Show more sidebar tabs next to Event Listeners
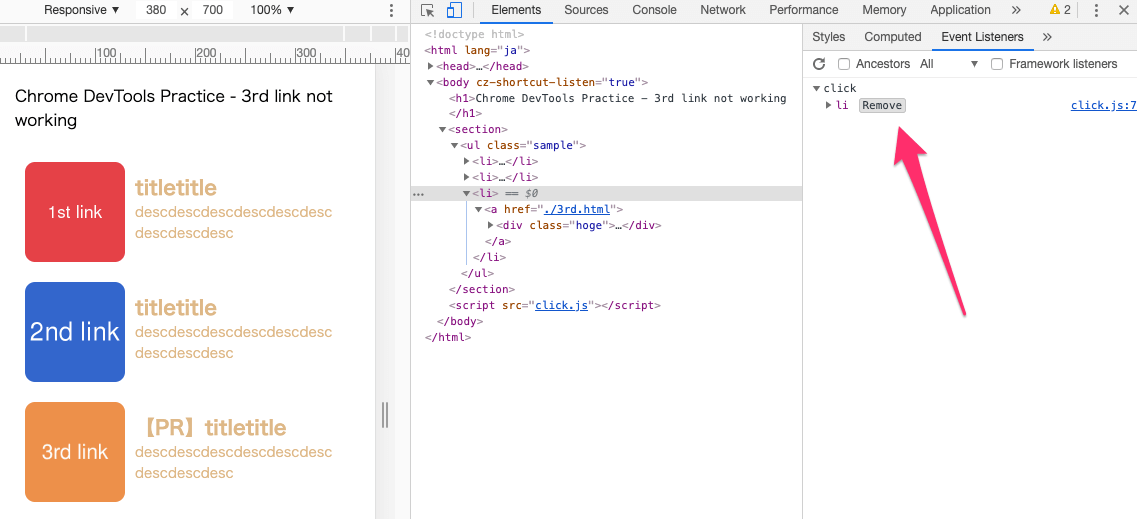 [1047, 37]
